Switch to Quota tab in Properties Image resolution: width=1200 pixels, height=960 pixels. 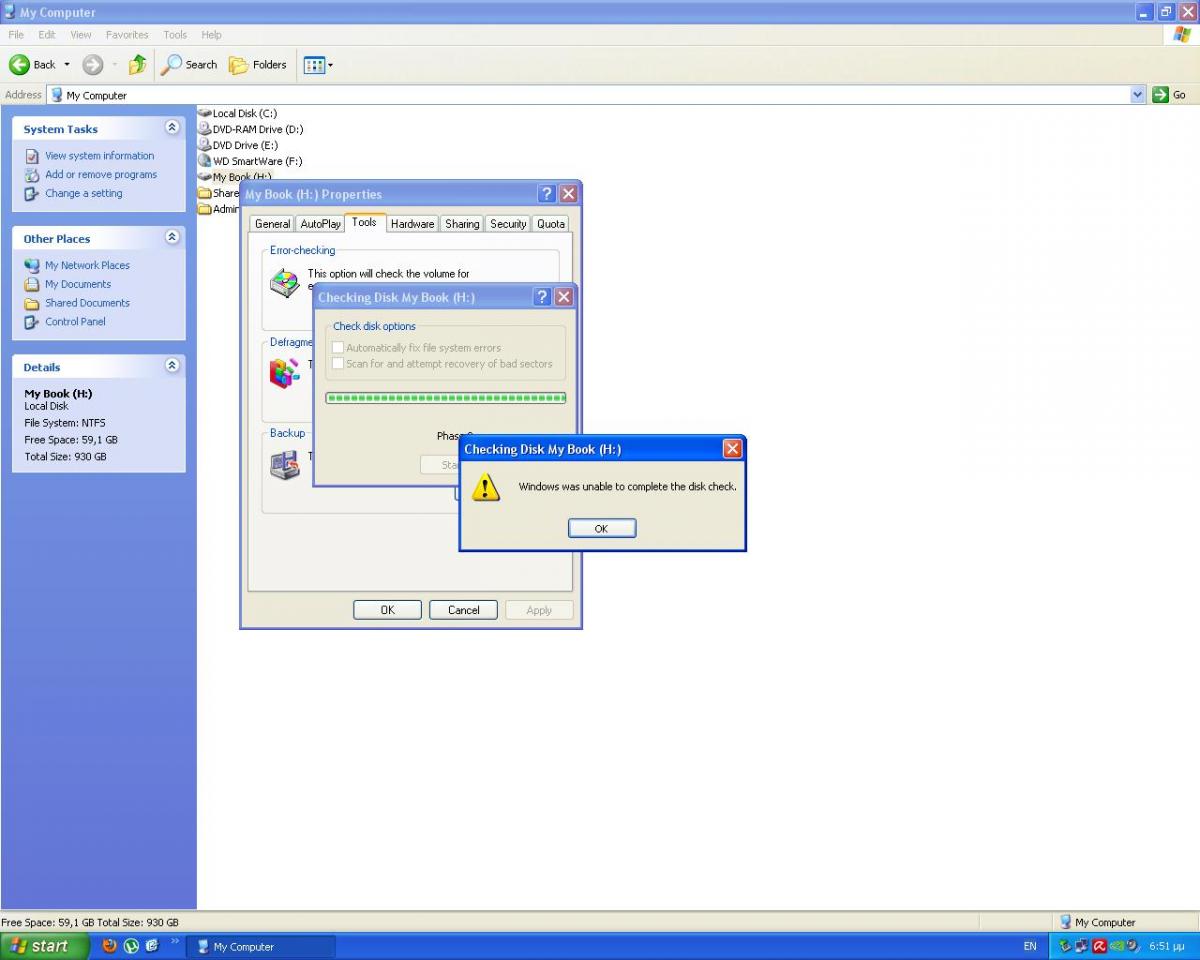click(x=551, y=224)
